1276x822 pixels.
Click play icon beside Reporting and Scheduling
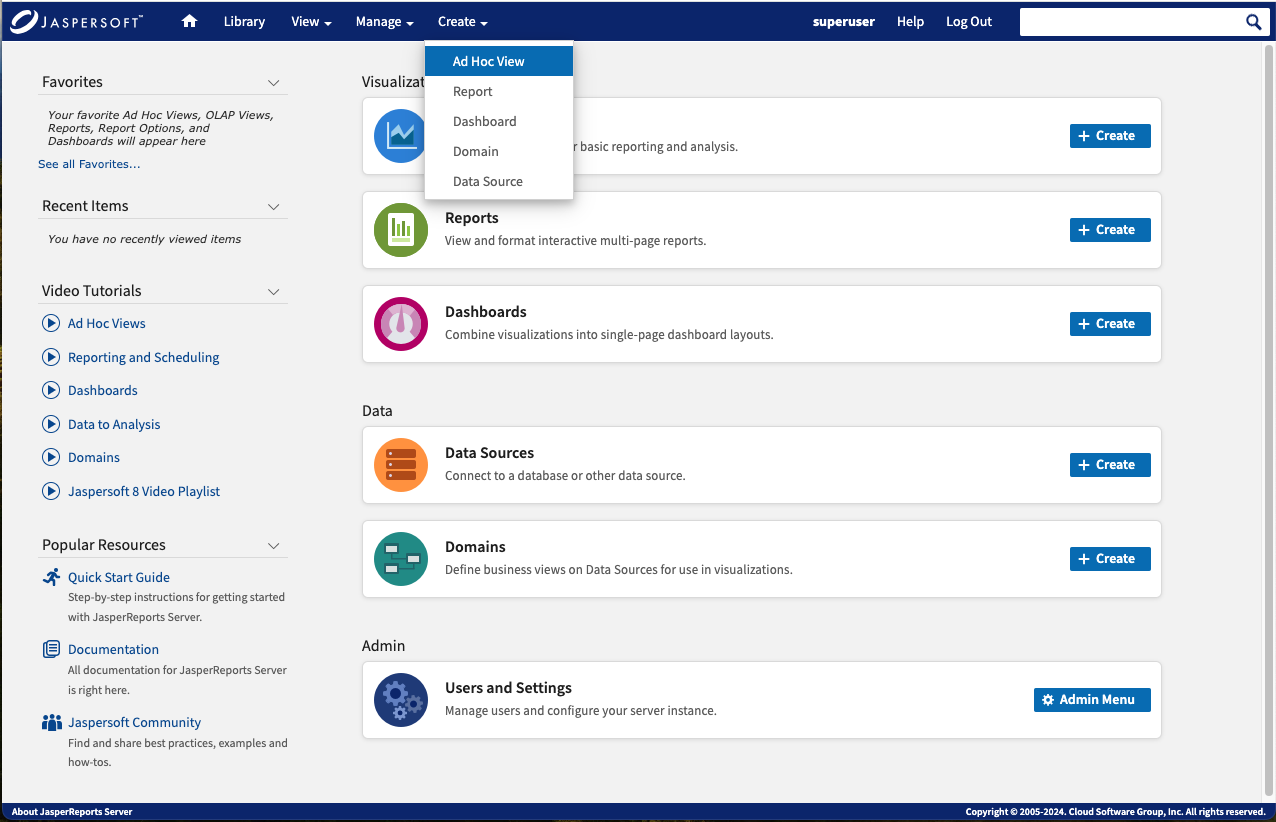point(51,357)
